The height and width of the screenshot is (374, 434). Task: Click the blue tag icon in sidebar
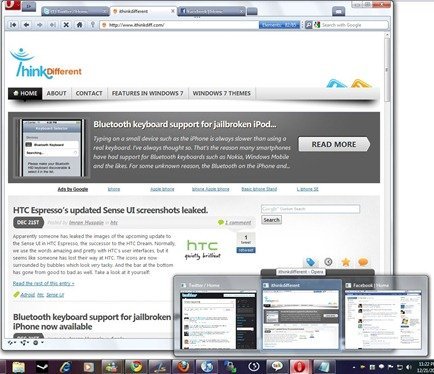[x=311, y=262]
